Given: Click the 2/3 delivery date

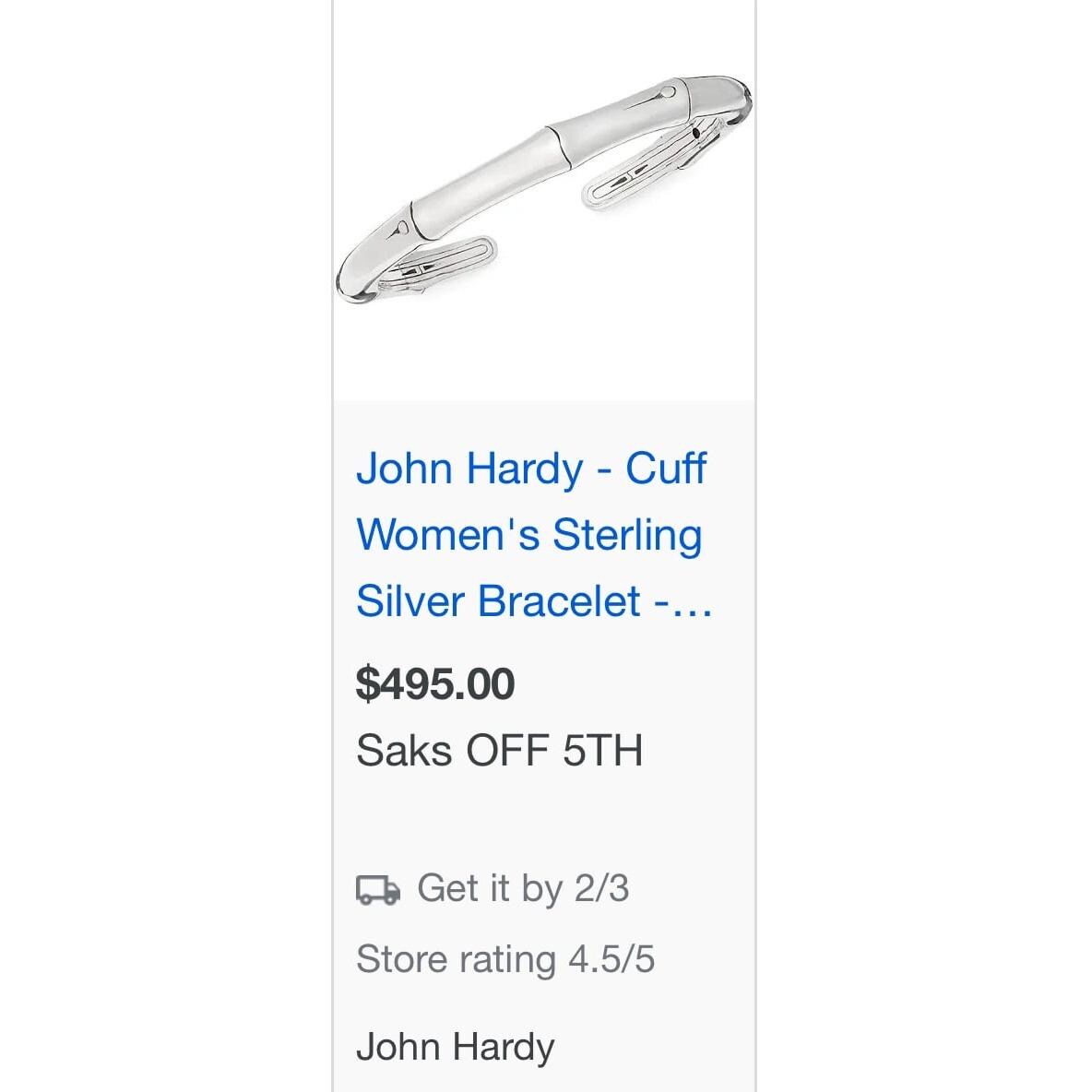Looking at the screenshot, I should (x=601, y=888).
